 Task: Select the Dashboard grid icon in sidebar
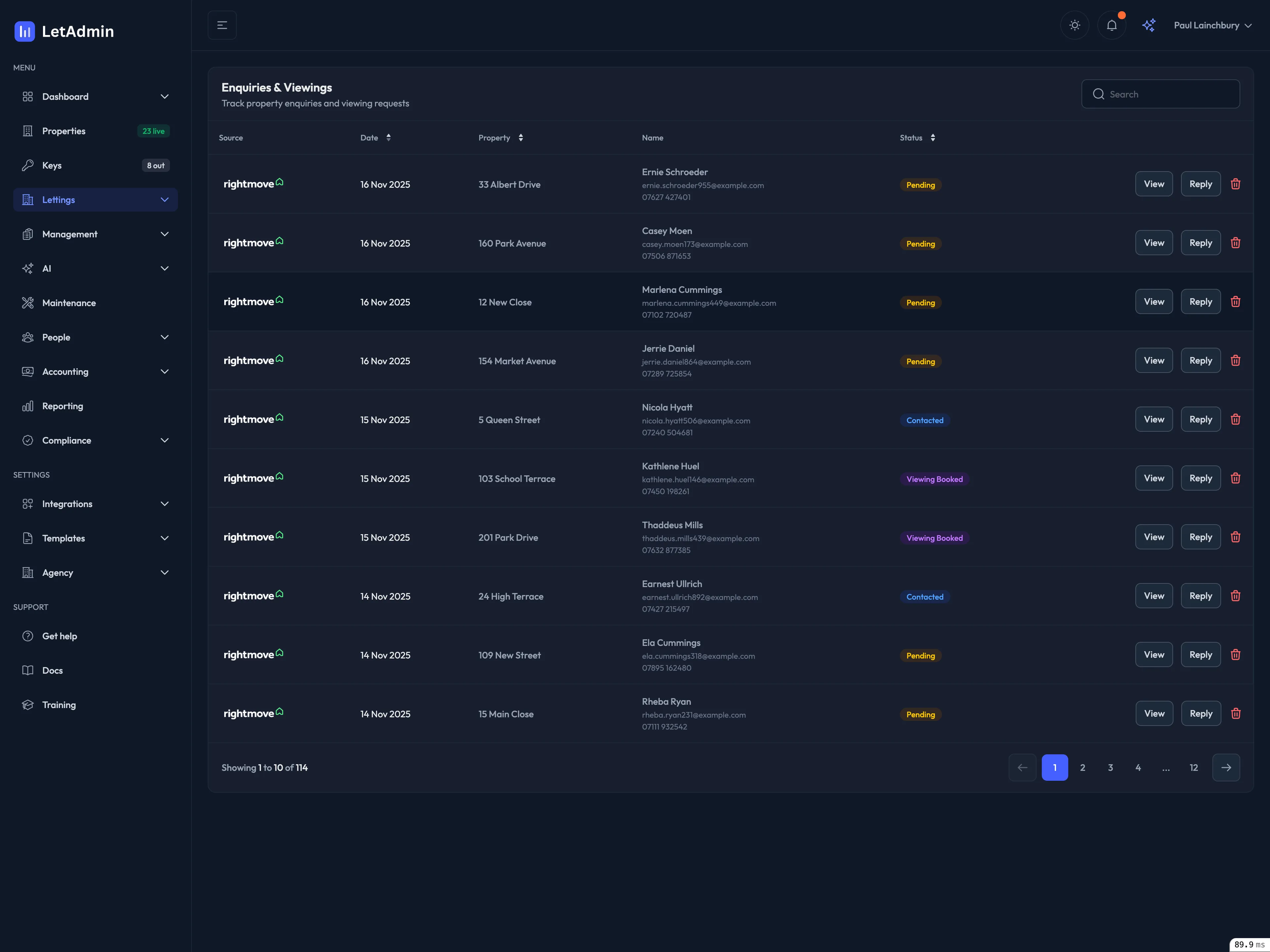point(28,97)
